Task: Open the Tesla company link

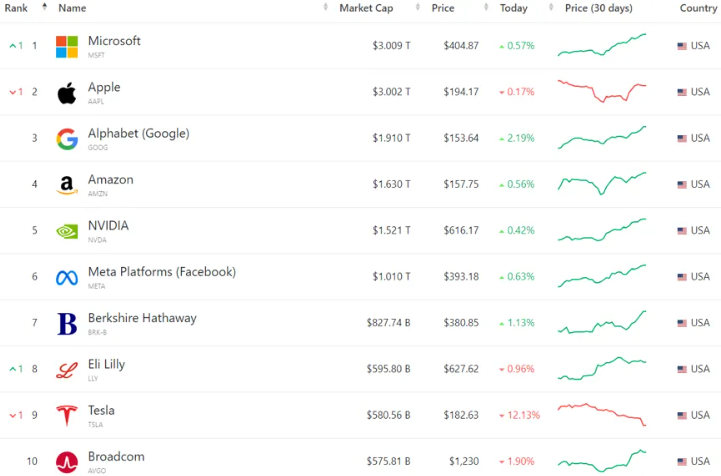Action: click(101, 410)
